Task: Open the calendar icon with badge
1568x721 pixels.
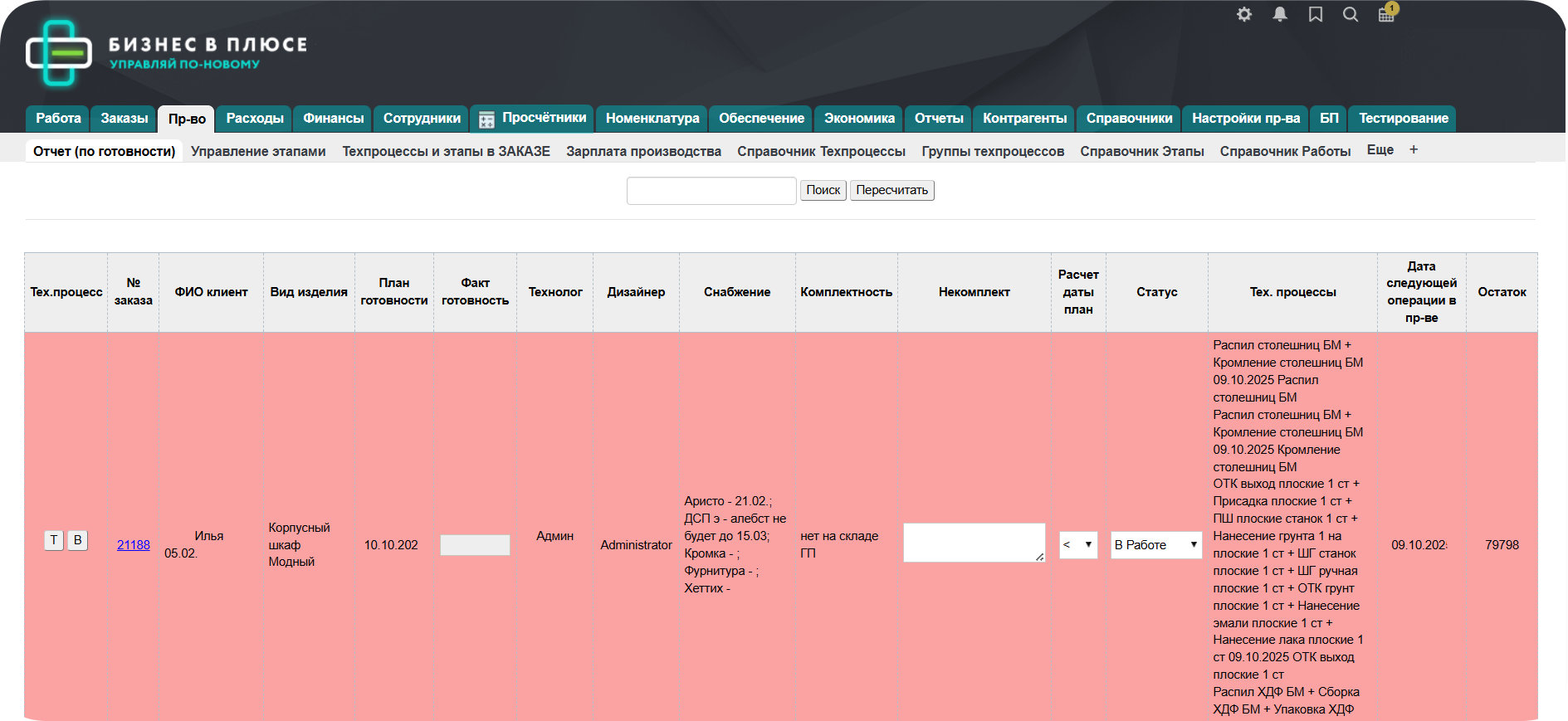Action: pos(1386,14)
